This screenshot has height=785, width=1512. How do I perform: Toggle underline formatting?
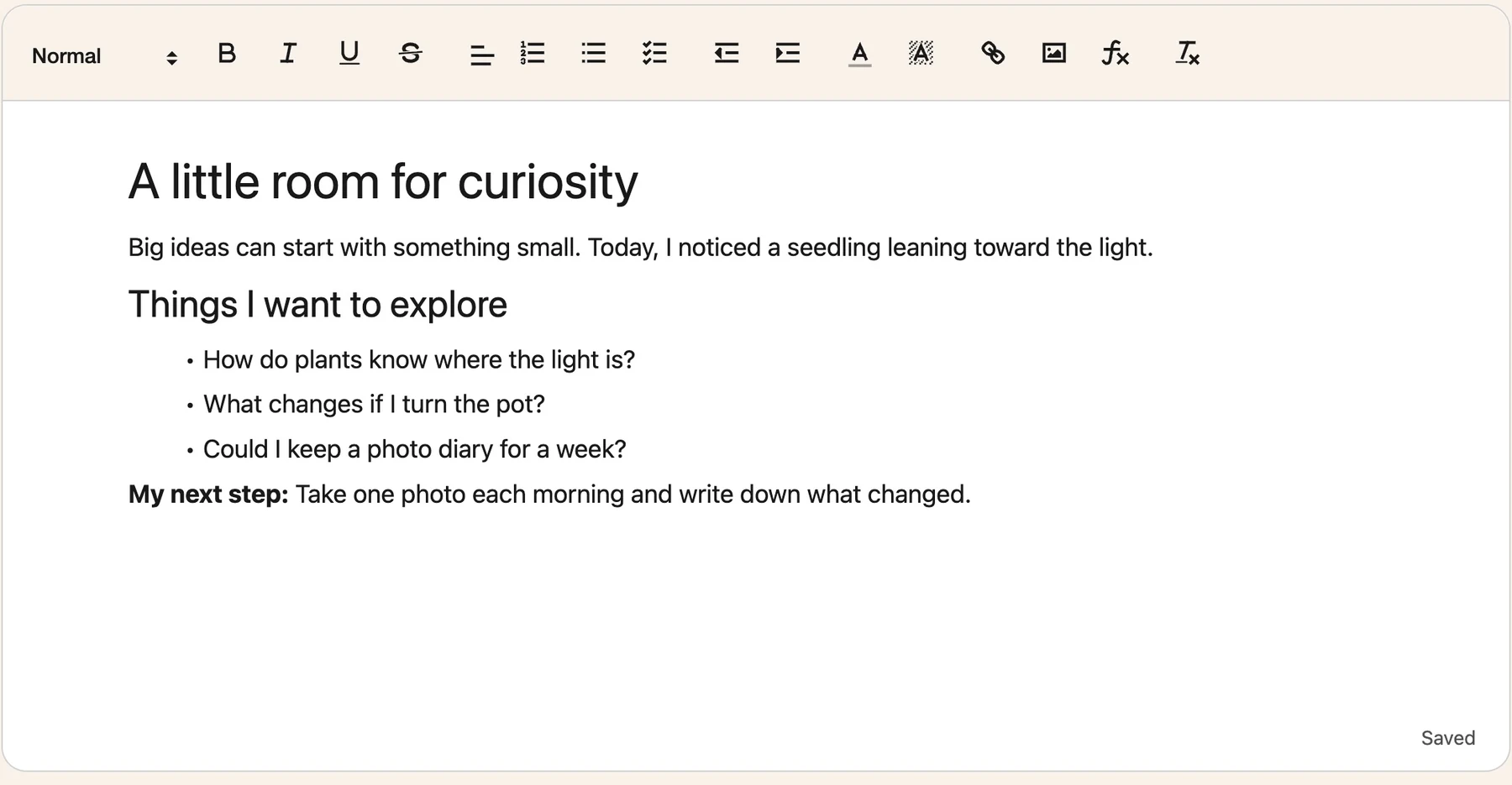tap(349, 54)
